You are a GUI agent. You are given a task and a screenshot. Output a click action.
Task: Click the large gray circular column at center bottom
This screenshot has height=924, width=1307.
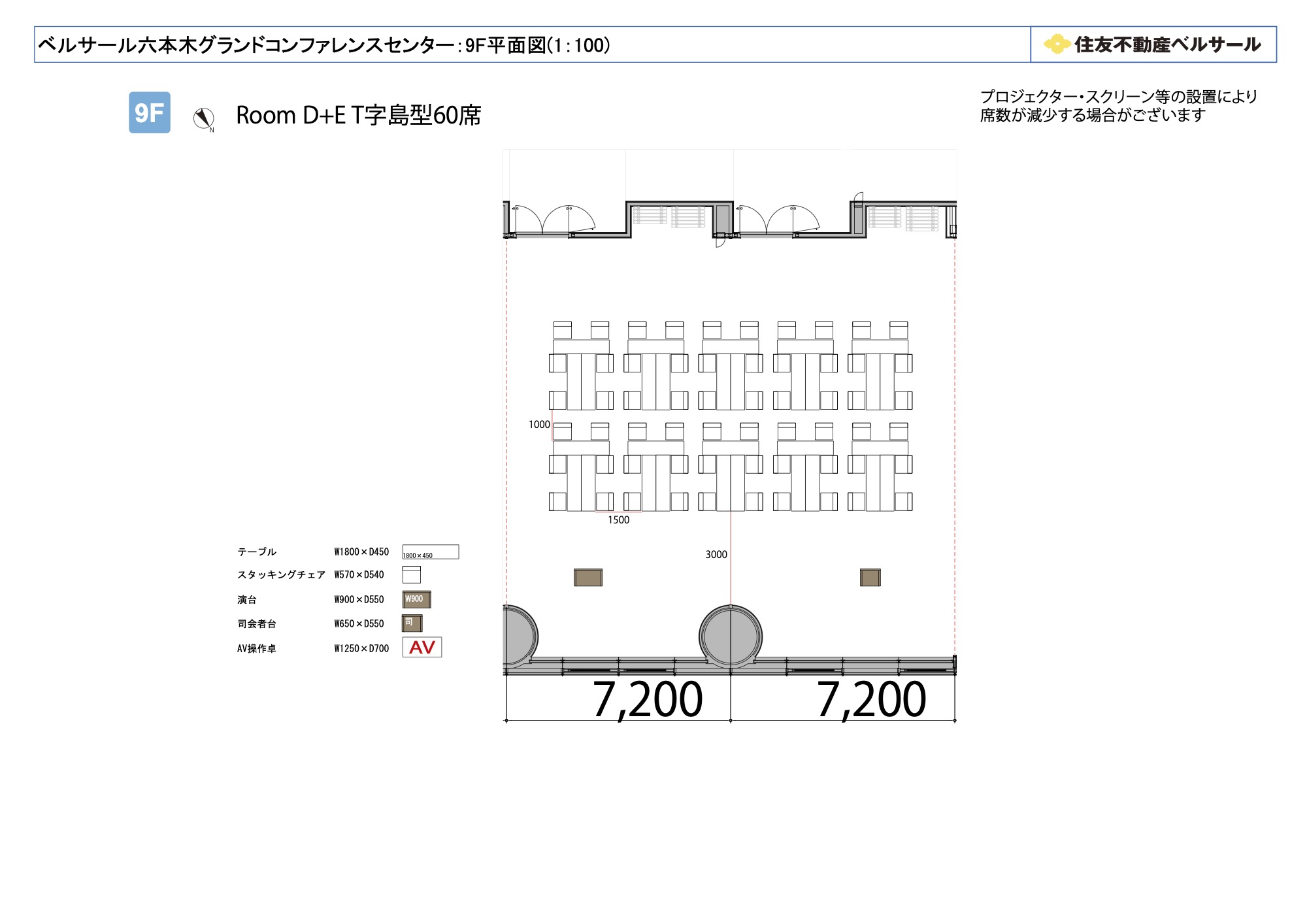point(731,636)
